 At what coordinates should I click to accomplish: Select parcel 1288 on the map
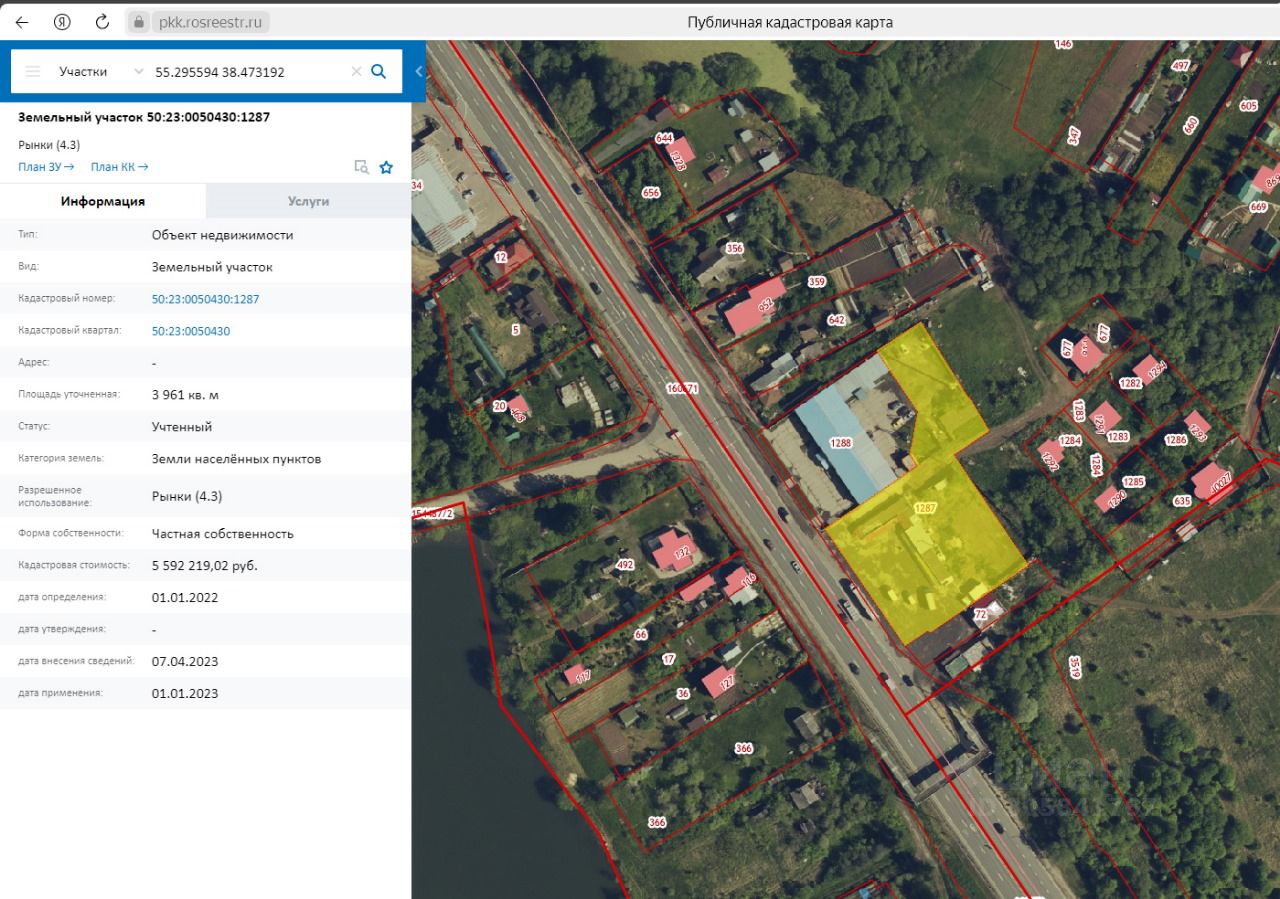tap(840, 442)
